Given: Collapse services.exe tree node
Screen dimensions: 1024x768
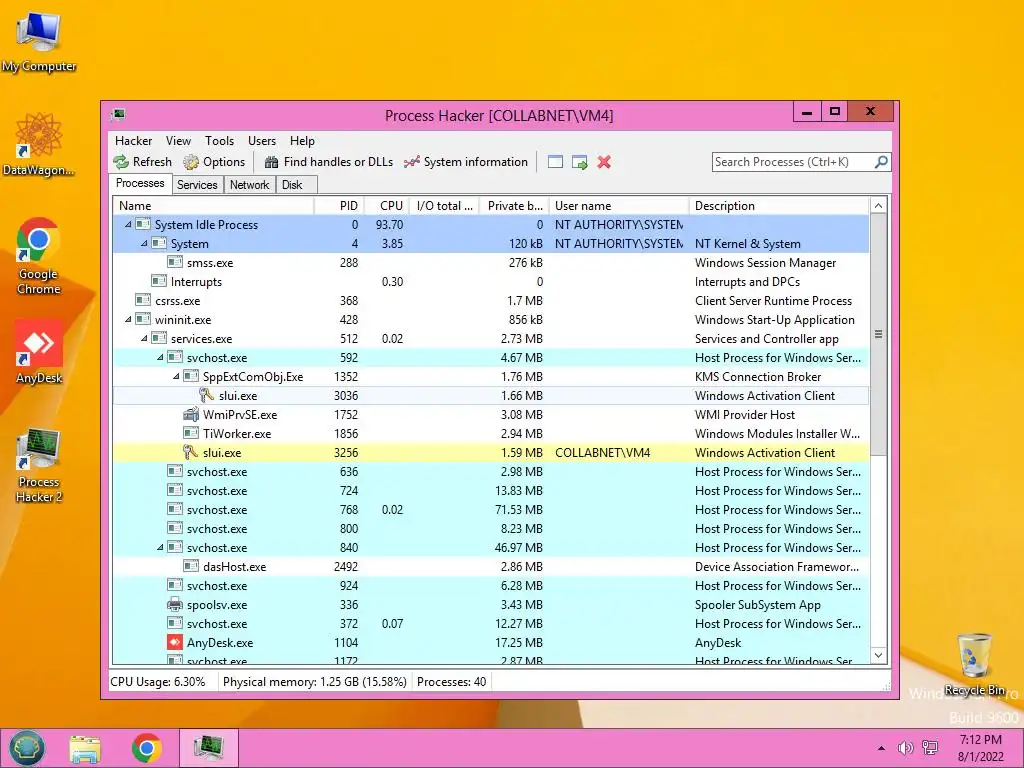Looking at the screenshot, I should pyautogui.click(x=144, y=338).
